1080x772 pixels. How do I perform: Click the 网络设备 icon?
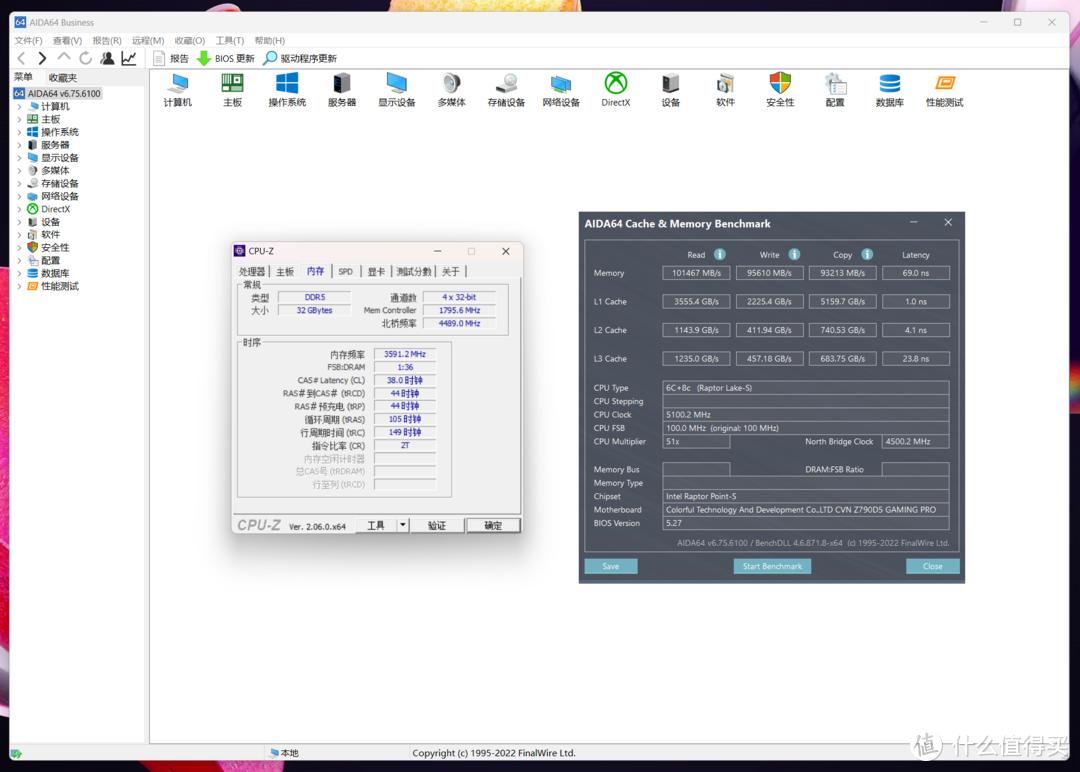(561, 90)
